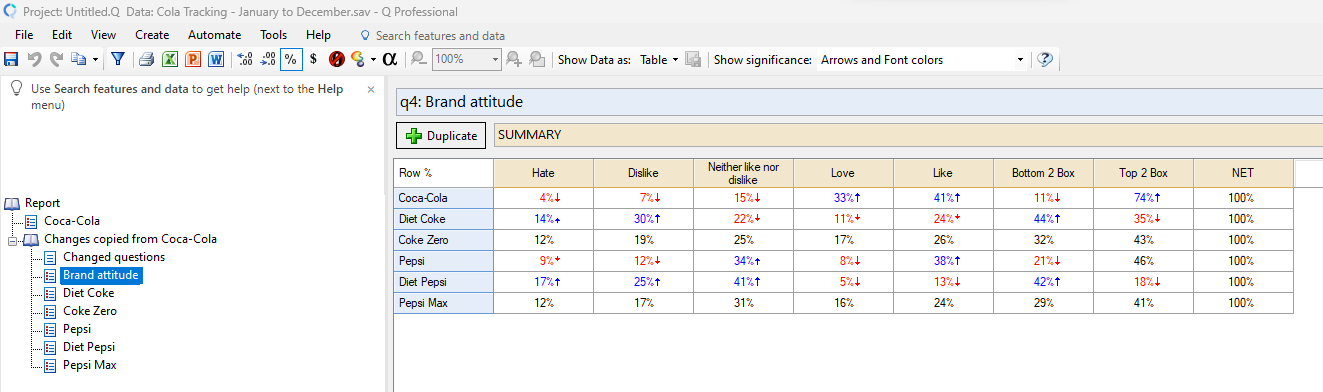Close the search help tip
This screenshot has height=392, width=1323.
pyautogui.click(x=371, y=89)
